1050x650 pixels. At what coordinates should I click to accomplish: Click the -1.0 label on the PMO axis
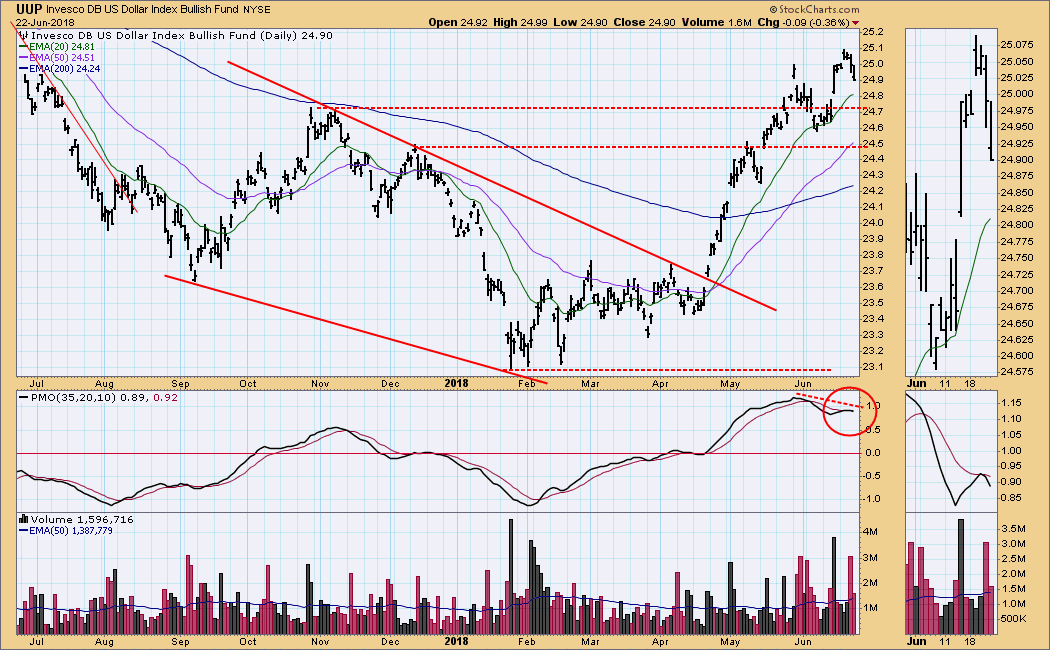click(x=871, y=499)
